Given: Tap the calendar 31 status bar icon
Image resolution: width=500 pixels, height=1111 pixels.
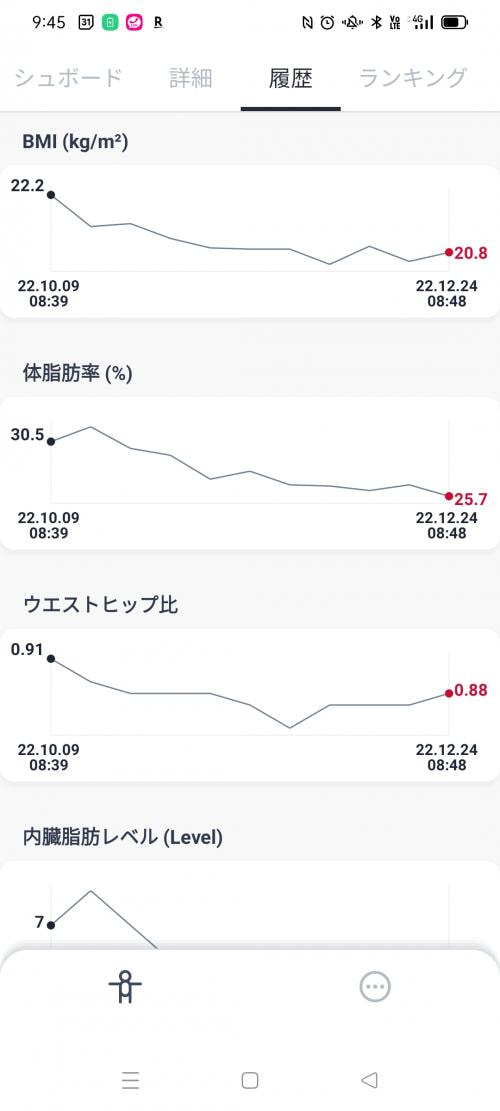Looking at the screenshot, I should tap(85, 23).
